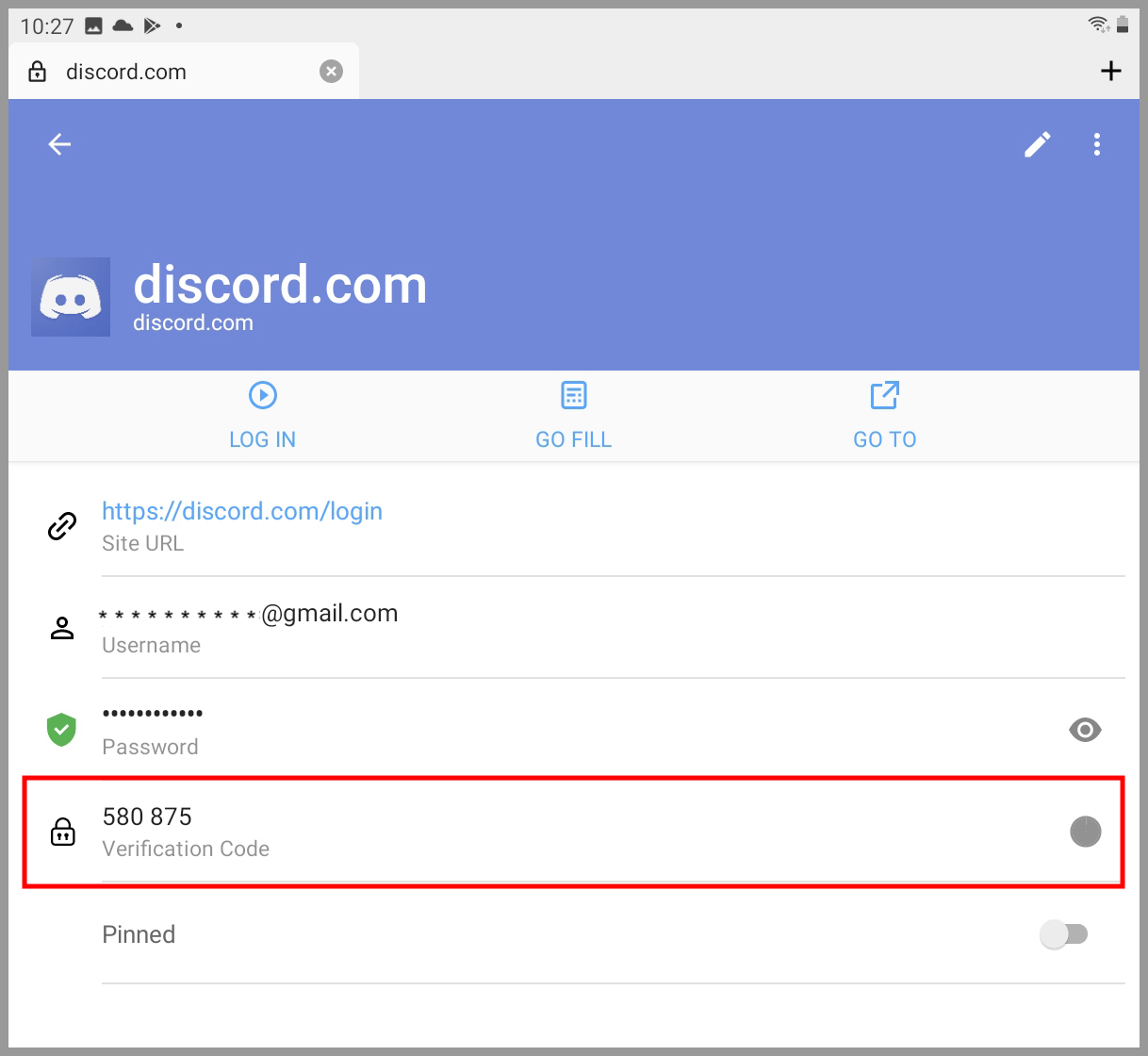The height and width of the screenshot is (1056, 1148).
Task: Select the GO TO label
Action: 885,439
